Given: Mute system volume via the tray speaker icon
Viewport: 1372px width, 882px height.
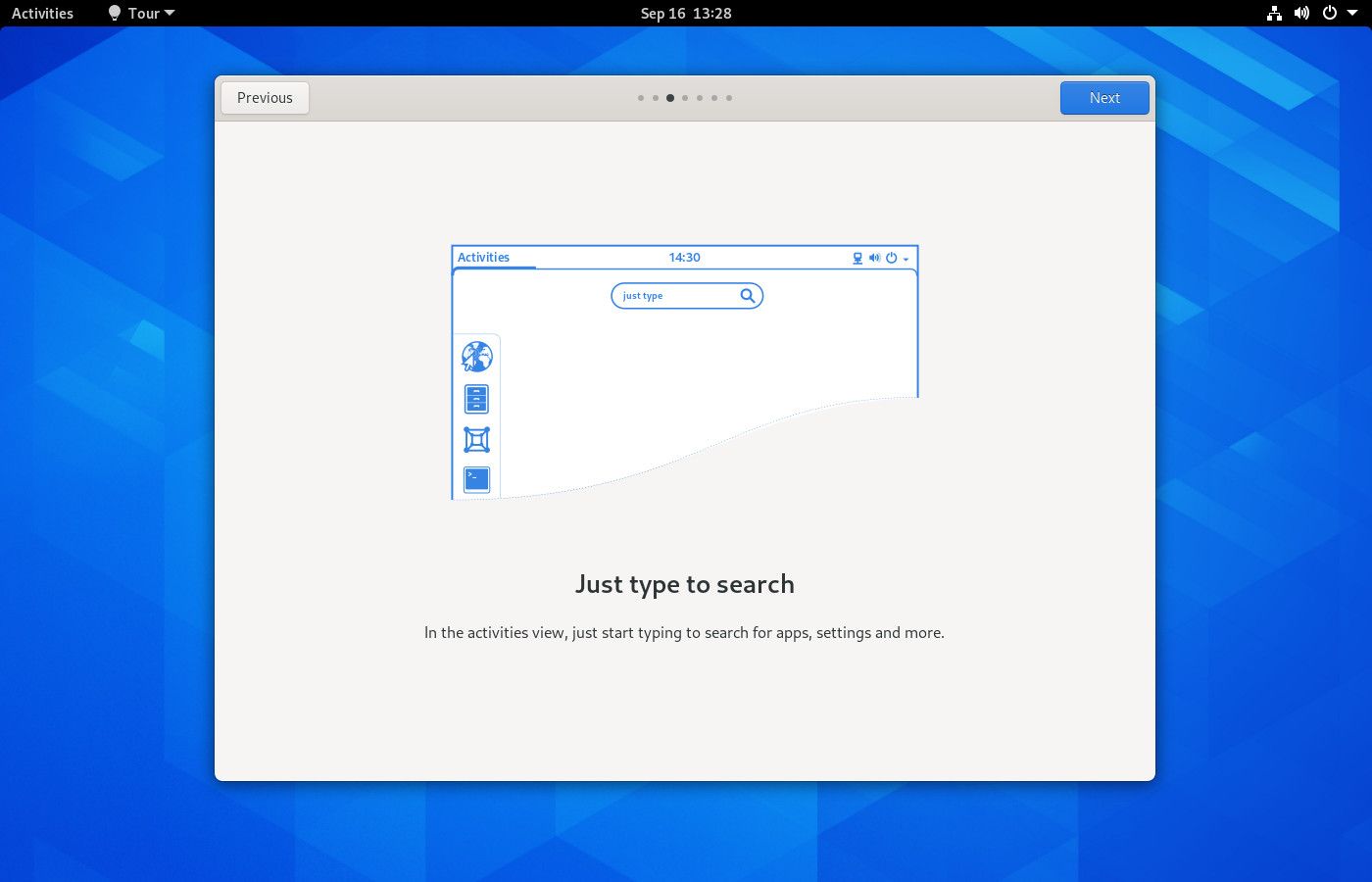Looking at the screenshot, I should 1300,13.
